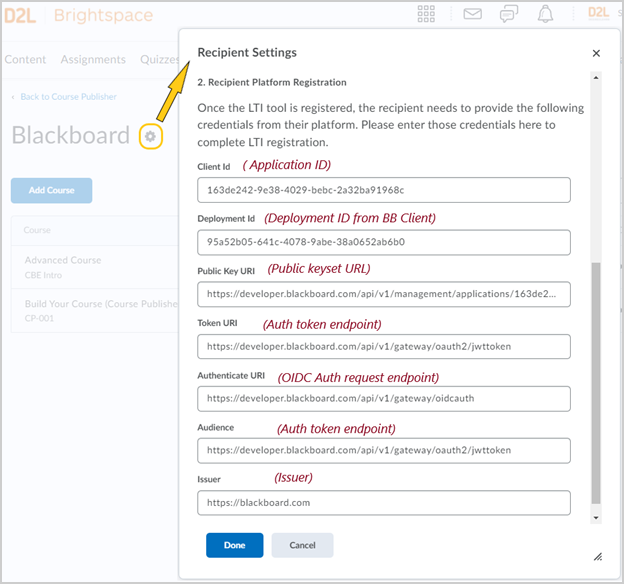Click into the Token URI field
Image resolution: width=624 pixels, height=584 pixels.
[x=384, y=346]
